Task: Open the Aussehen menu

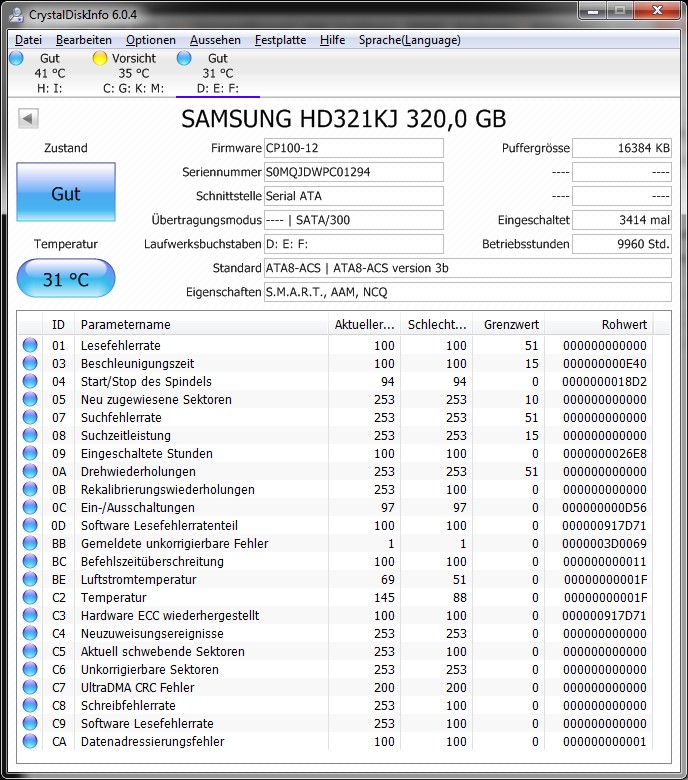Action: click(215, 40)
